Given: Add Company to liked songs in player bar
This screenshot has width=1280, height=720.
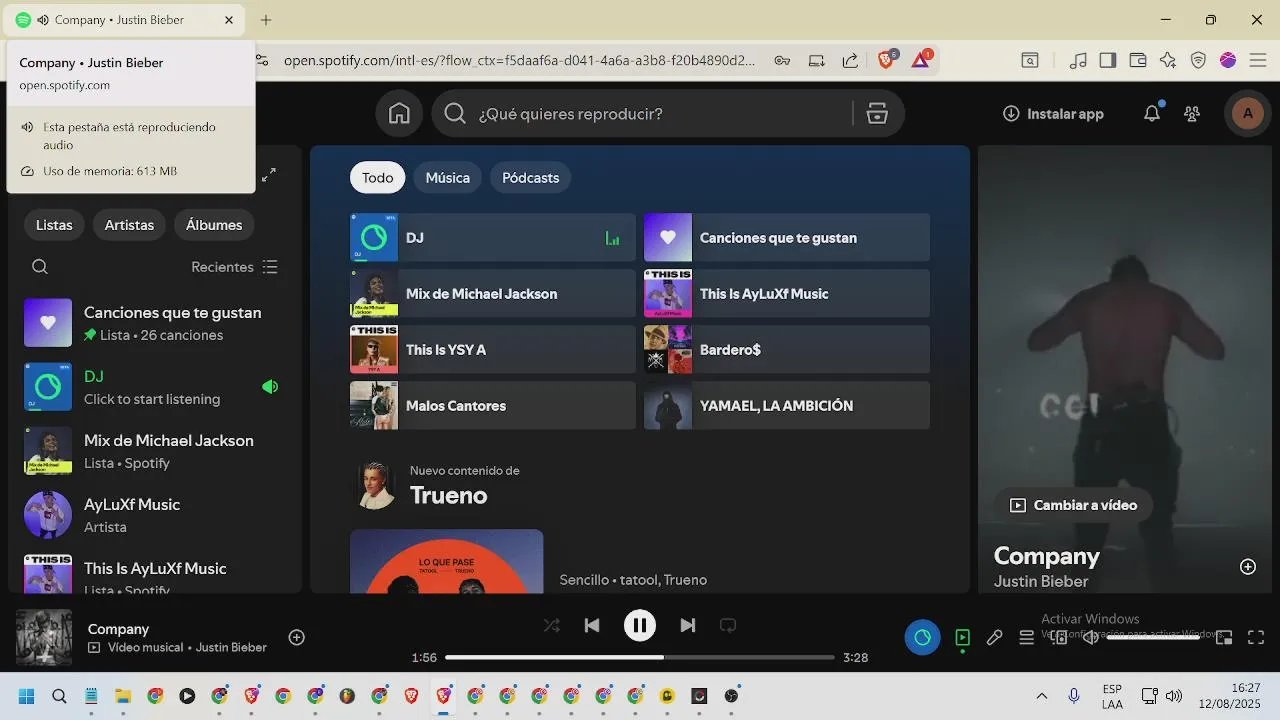Looking at the screenshot, I should click(297, 637).
